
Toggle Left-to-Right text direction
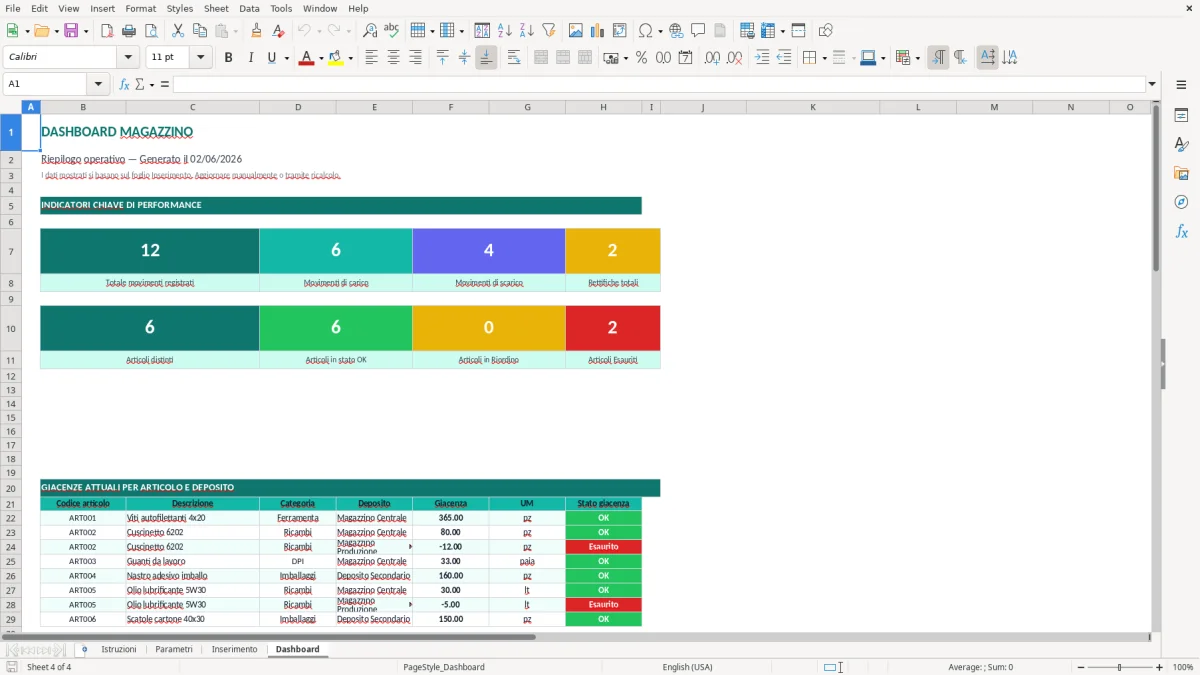point(938,58)
